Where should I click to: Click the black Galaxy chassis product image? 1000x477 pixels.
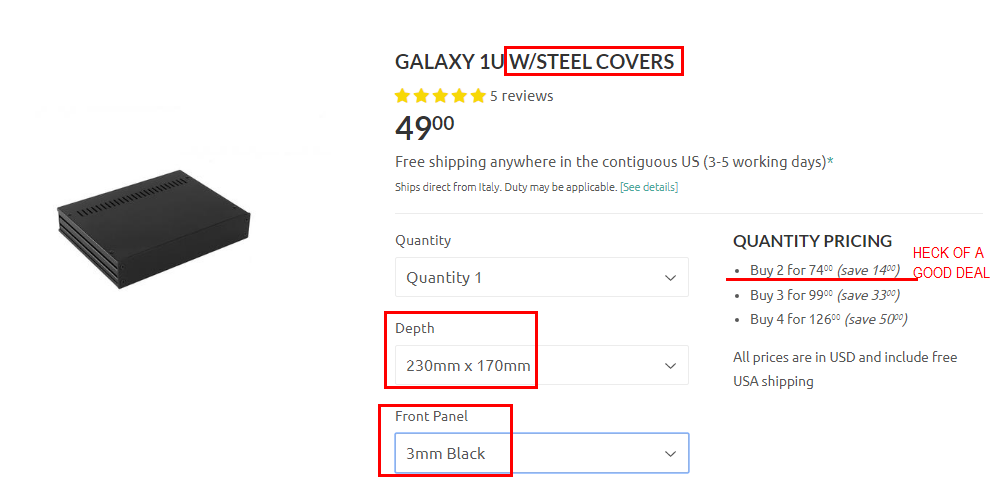154,228
